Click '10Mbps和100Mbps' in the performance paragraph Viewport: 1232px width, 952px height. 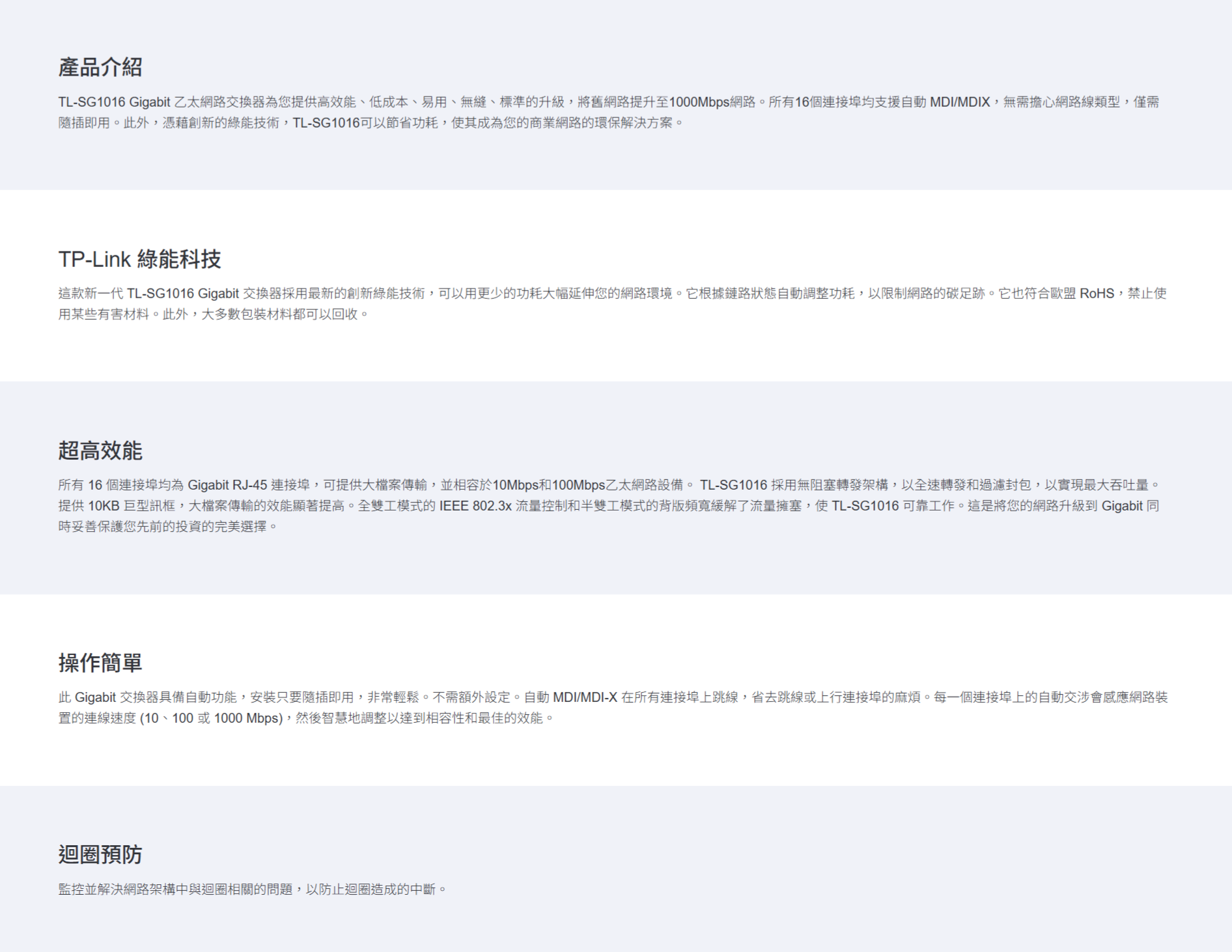(548, 485)
